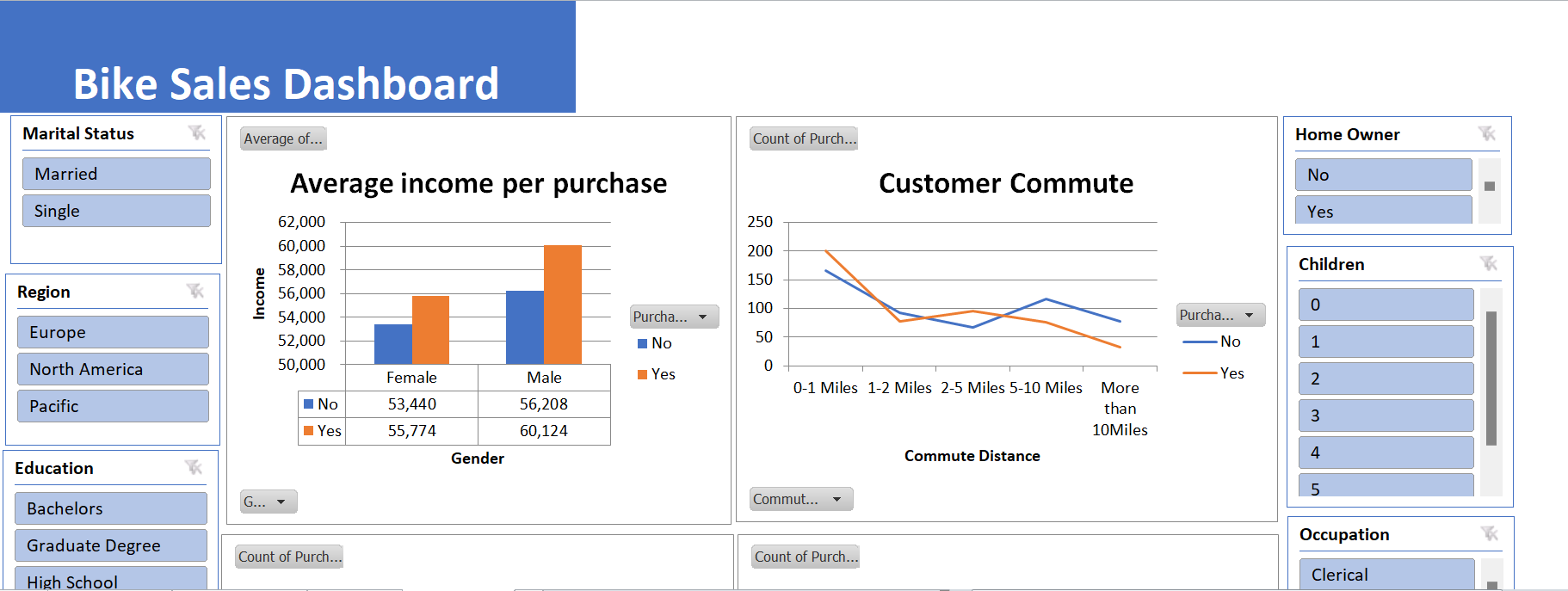Screen dimensions: 1568x591
Task: Clear the Home Owner slicer filter
Action: 1487,133
